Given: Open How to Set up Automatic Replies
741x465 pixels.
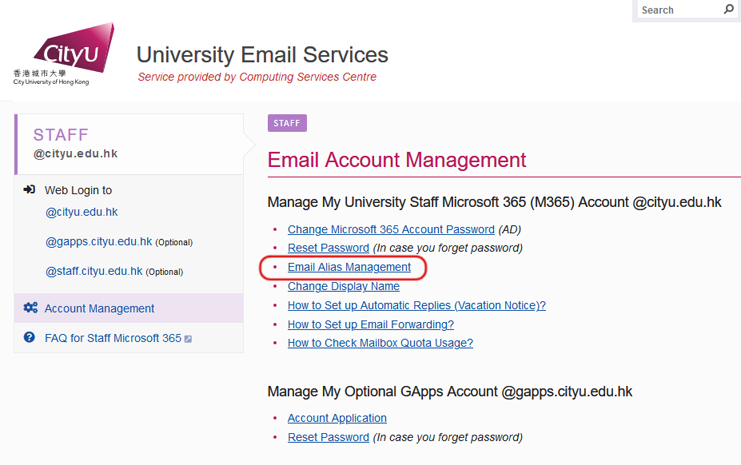Looking at the screenshot, I should tap(416, 305).
